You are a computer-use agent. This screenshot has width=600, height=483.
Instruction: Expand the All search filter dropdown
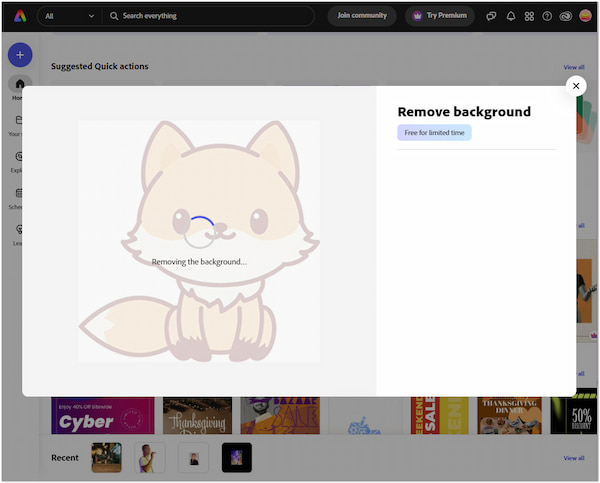(69, 16)
